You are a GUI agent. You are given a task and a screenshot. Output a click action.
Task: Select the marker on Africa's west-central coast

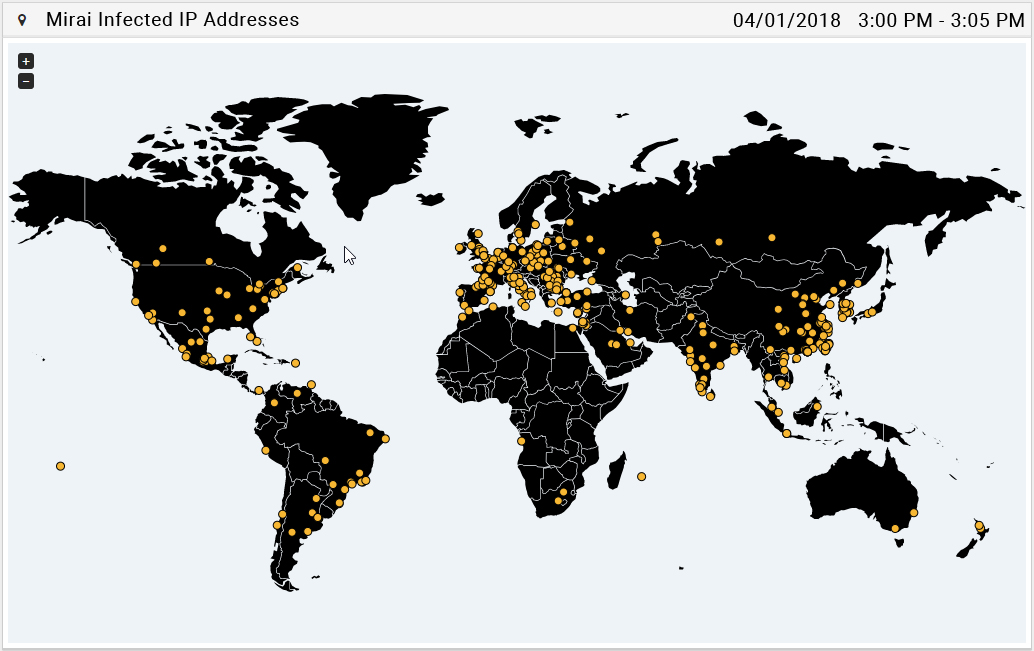(x=521, y=440)
